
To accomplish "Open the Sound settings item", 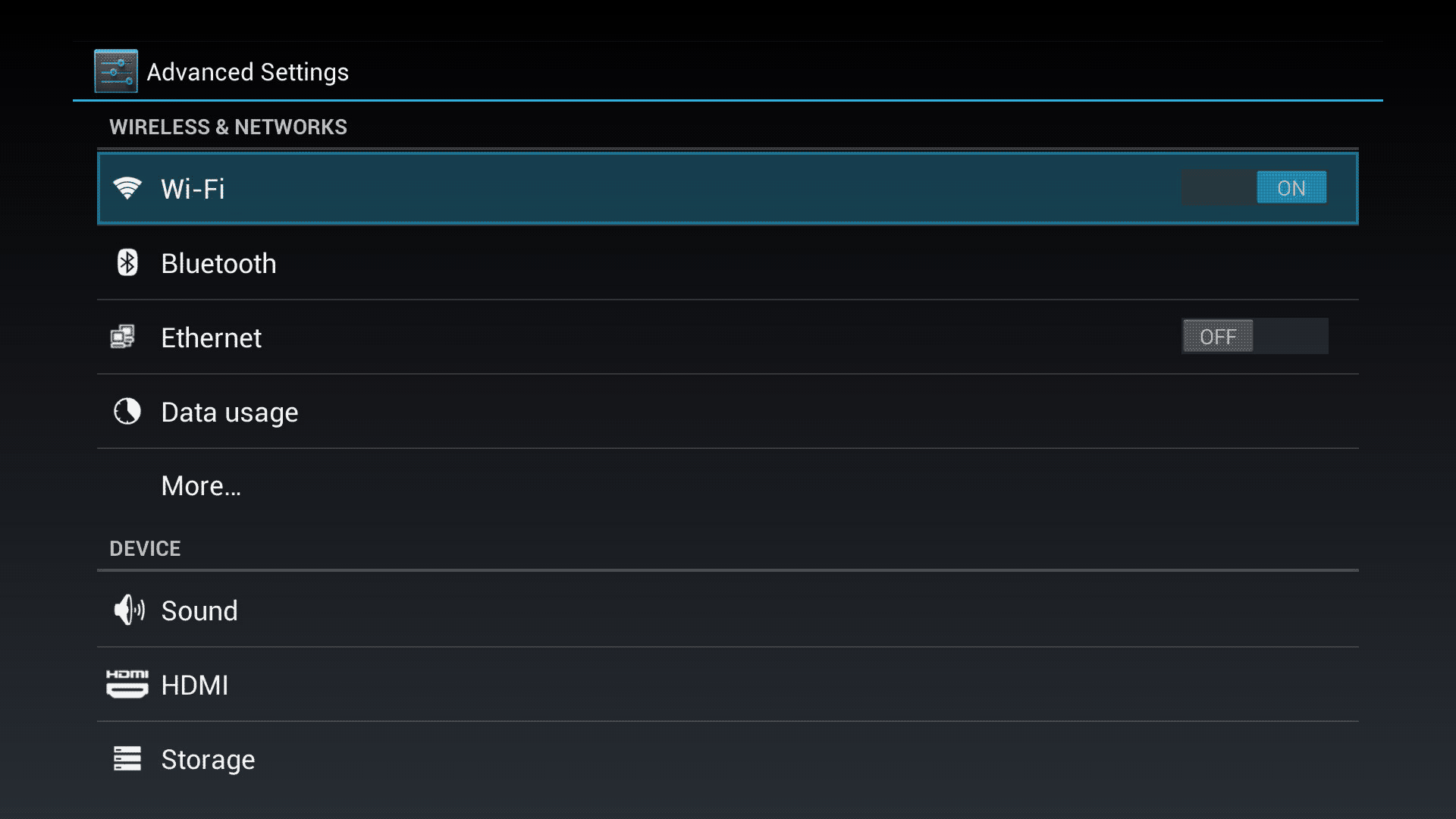I will point(728,610).
